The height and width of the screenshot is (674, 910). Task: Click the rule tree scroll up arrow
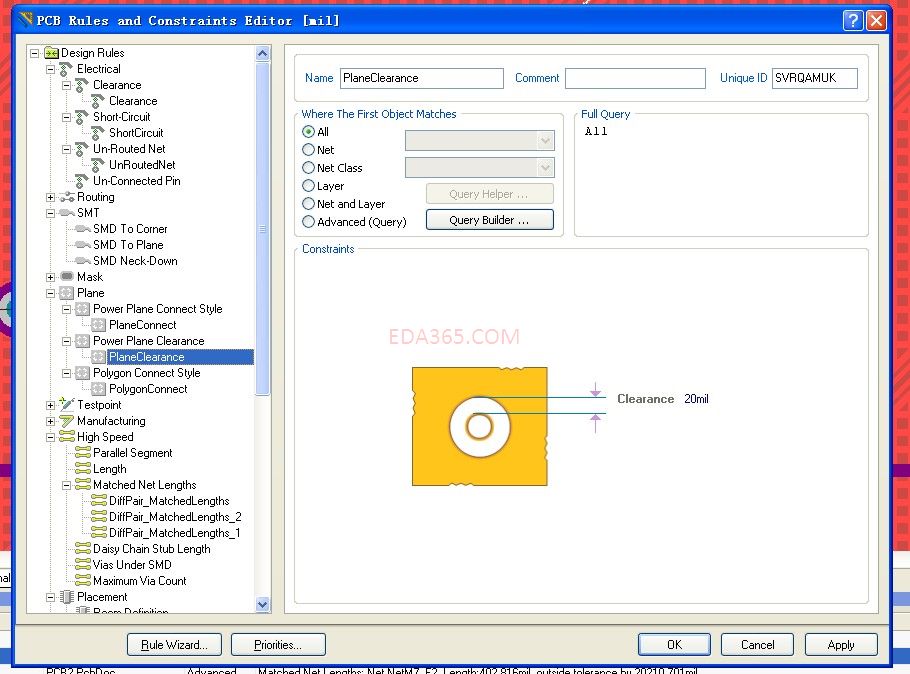[x=262, y=53]
